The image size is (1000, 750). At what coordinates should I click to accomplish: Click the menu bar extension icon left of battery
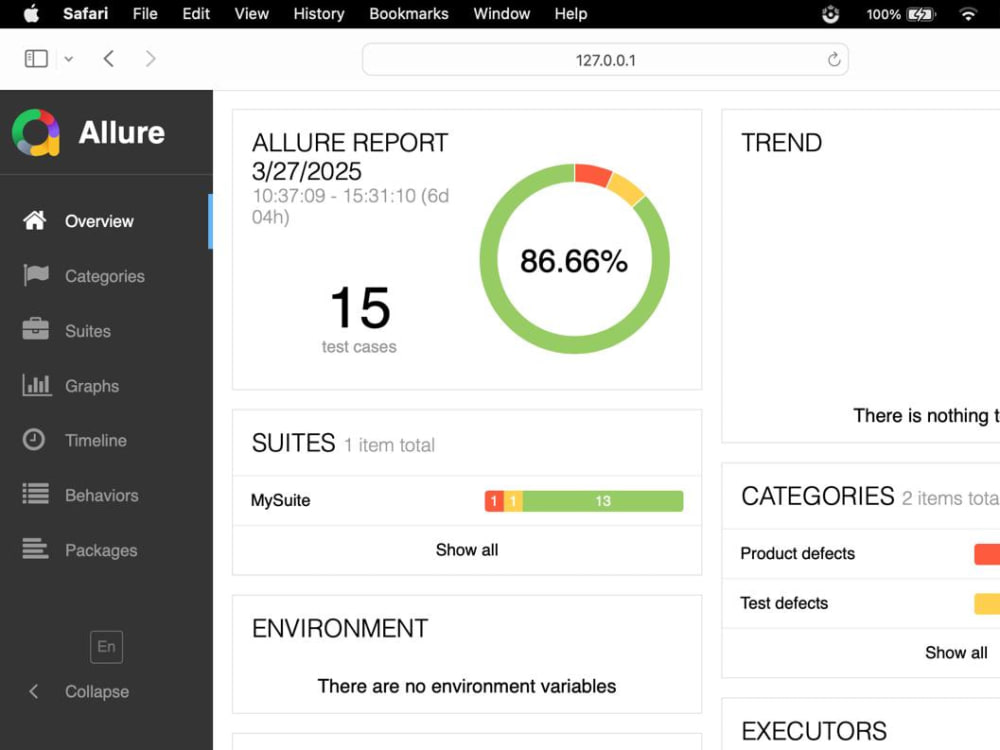(830, 14)
